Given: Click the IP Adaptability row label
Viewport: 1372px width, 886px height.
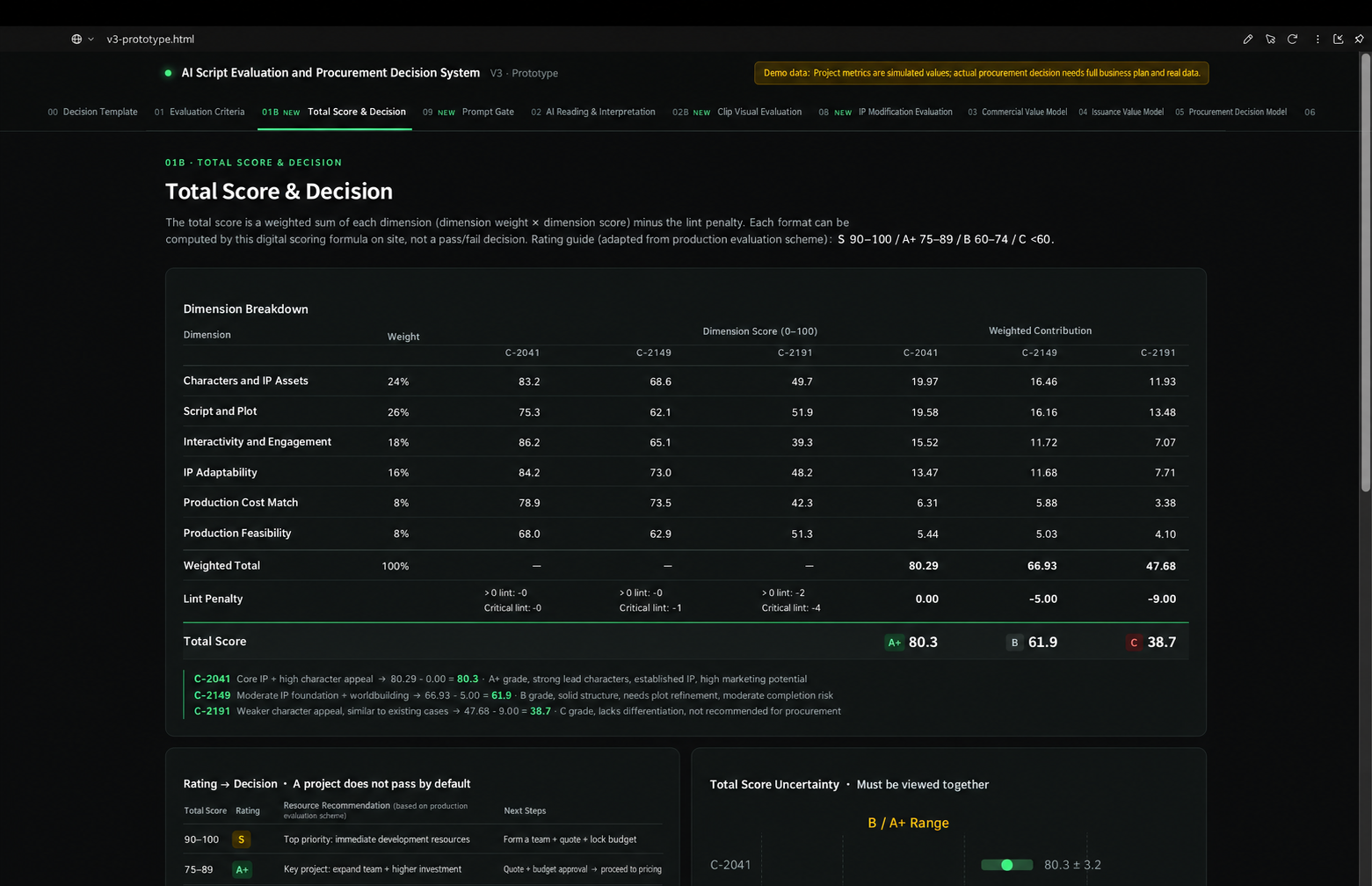Looking at the screenshot, I should (x=220, y=472).
